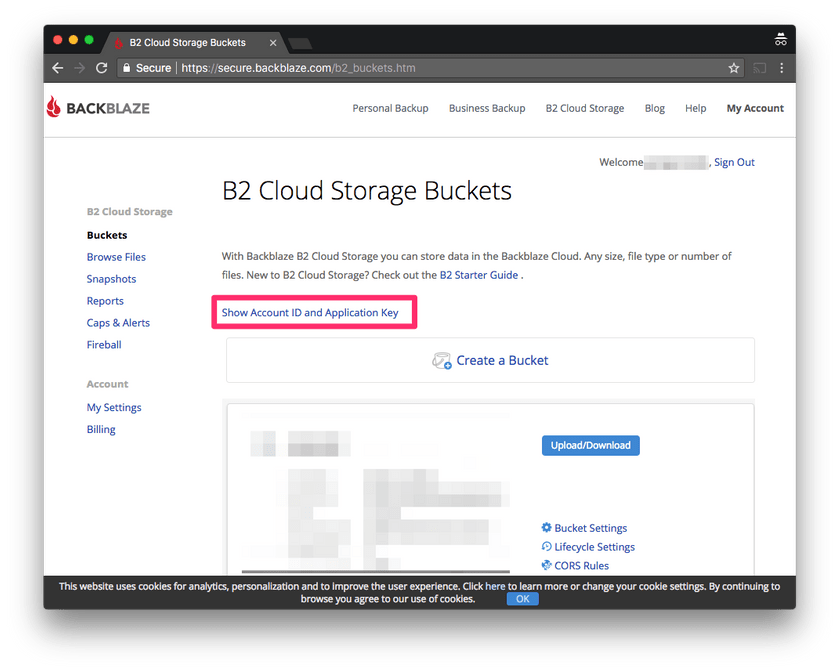Image resolution: width=840 pixels, height=672 pixels.
Task: Open Bucket Settings link
Action: click(x=590, y=528)
